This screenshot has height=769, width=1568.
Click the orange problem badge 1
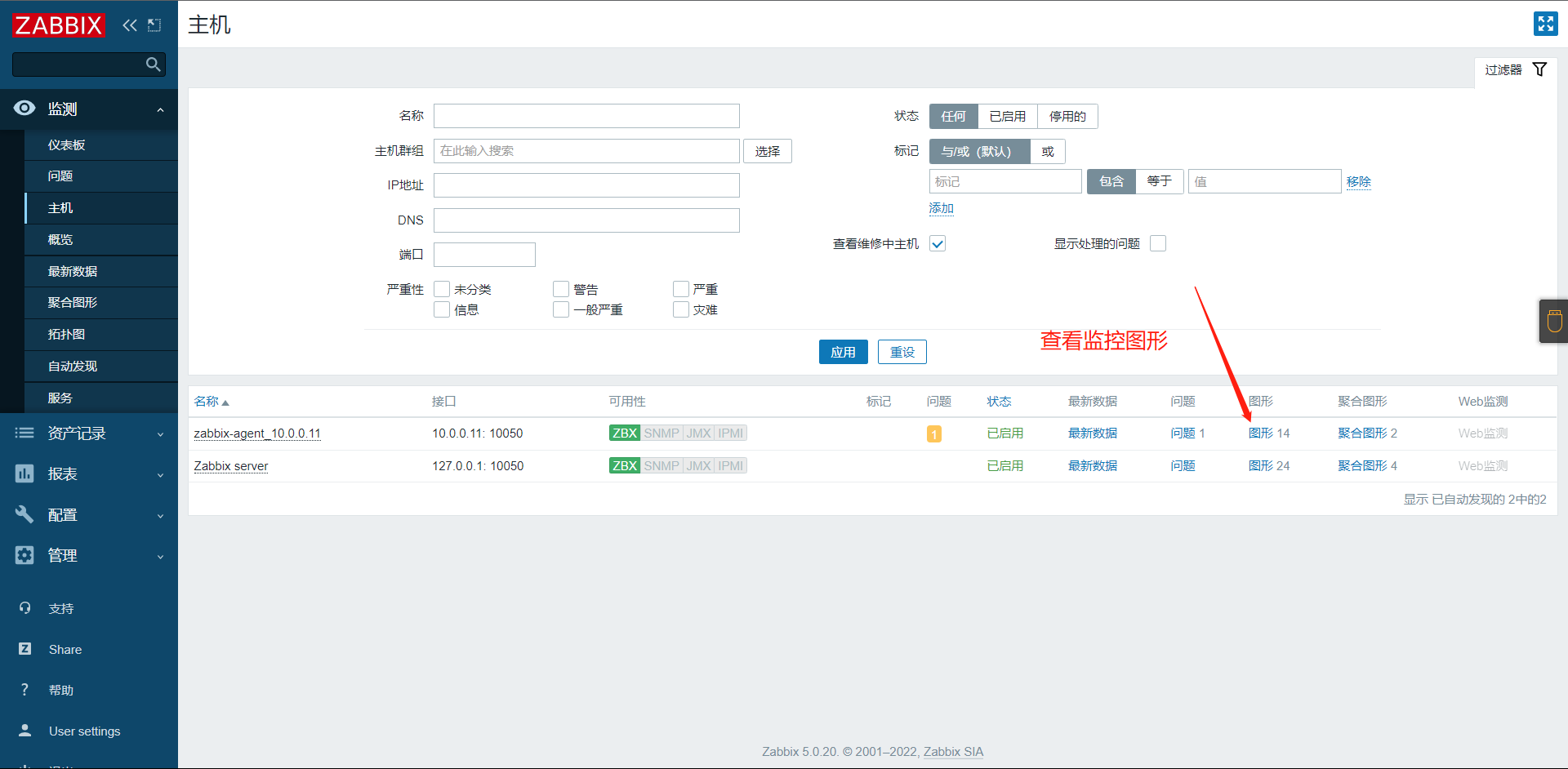[x=934, y=434]
